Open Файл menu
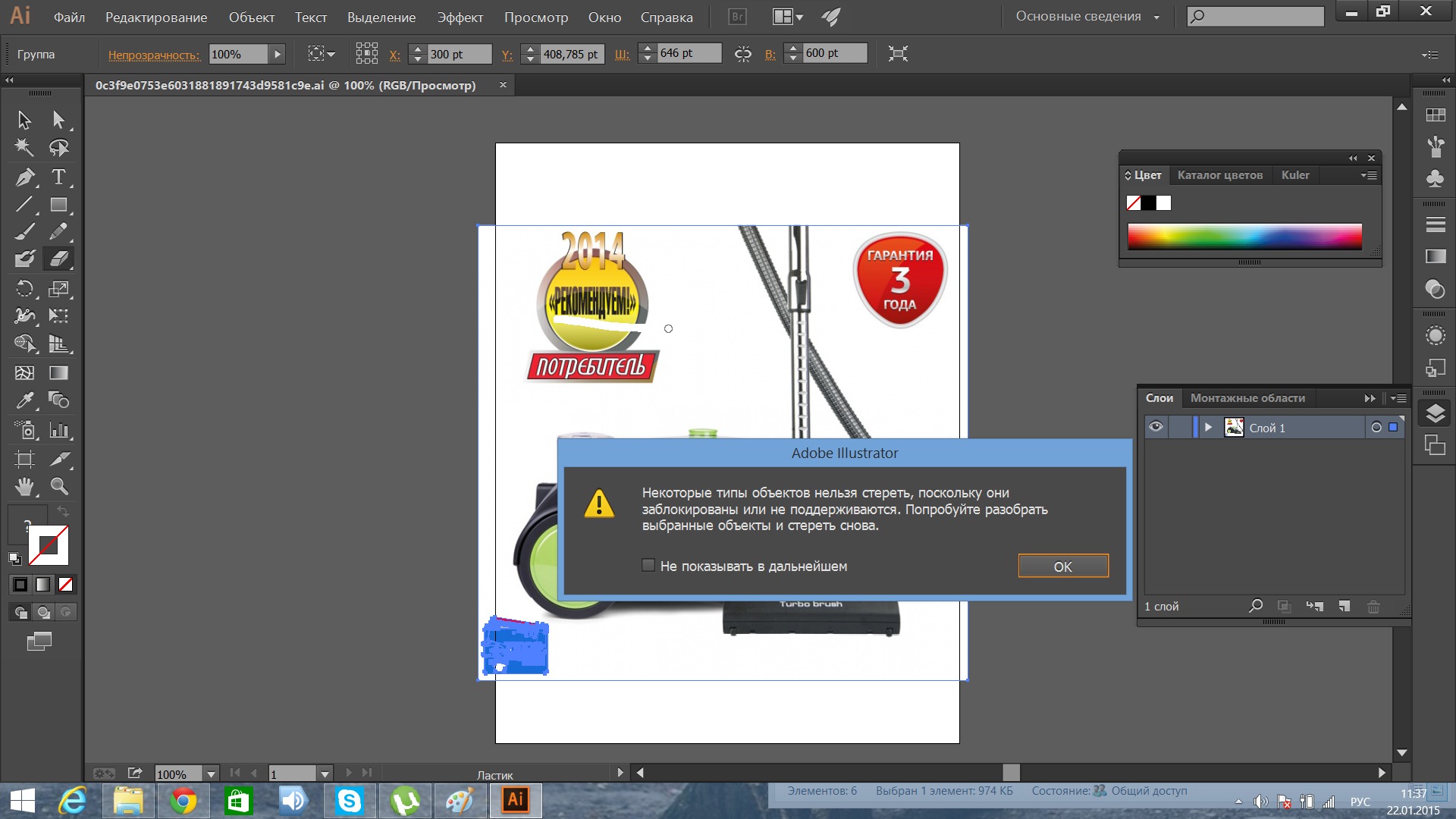 [70, 17]
